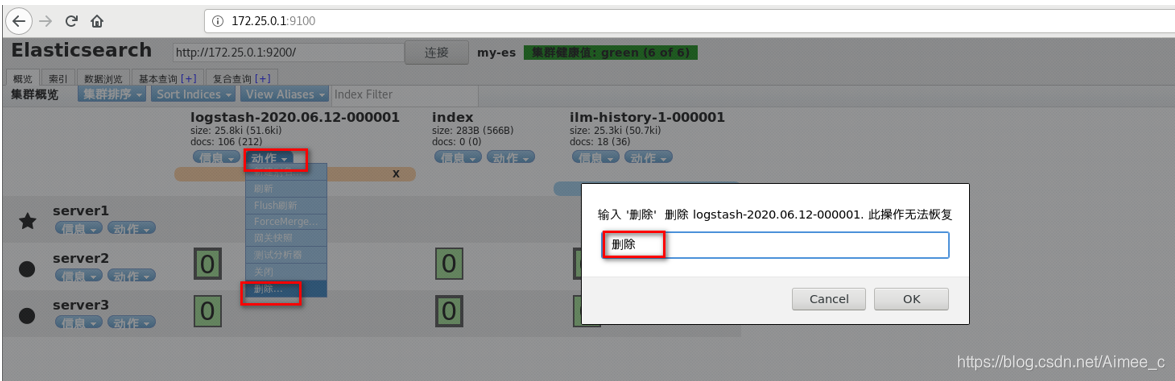Image resolution: width=1175 pixels, height=381 pixels.
Task: Click the server1 node name
Action: 81,211
